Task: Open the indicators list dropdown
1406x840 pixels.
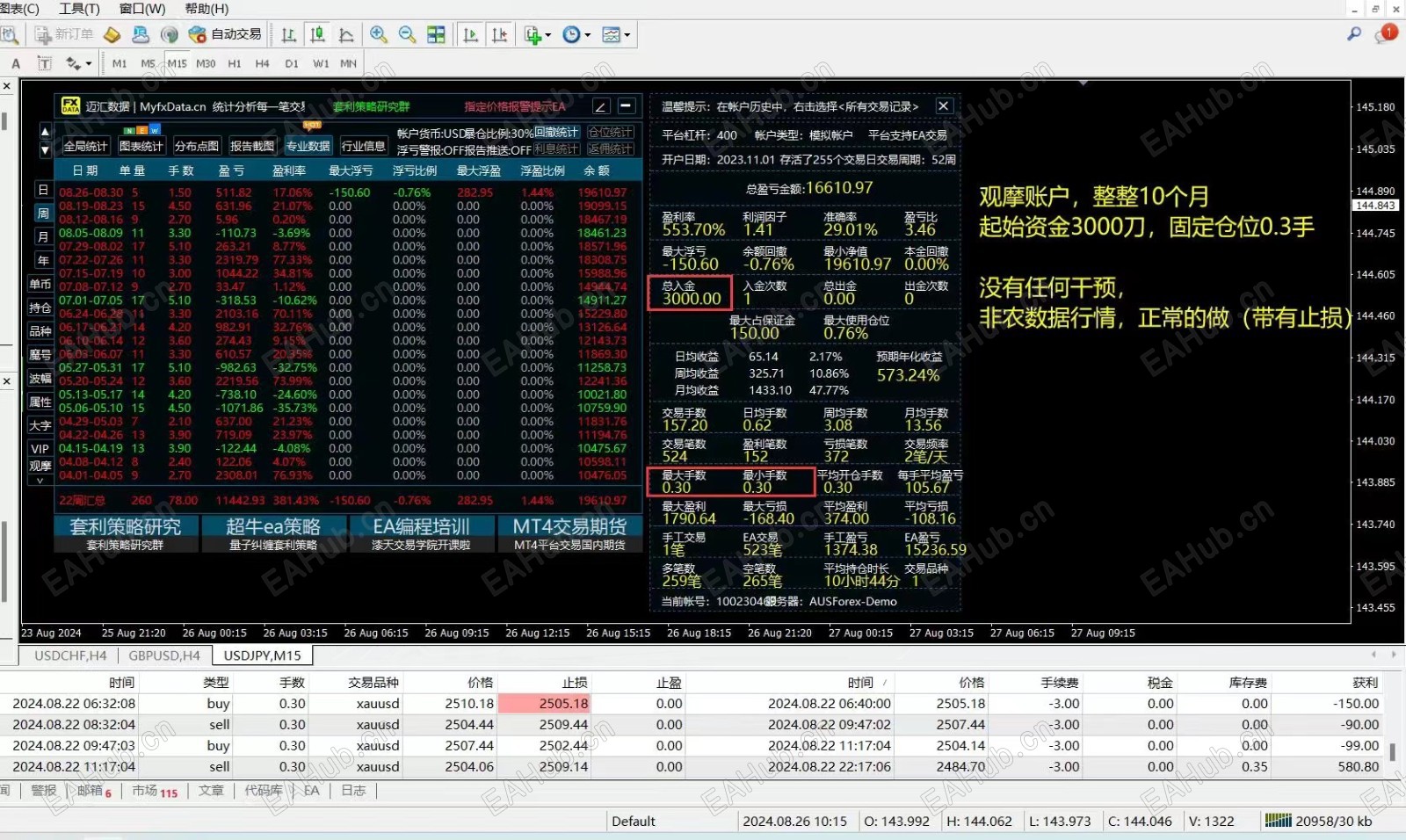Action: pos(537,34)
